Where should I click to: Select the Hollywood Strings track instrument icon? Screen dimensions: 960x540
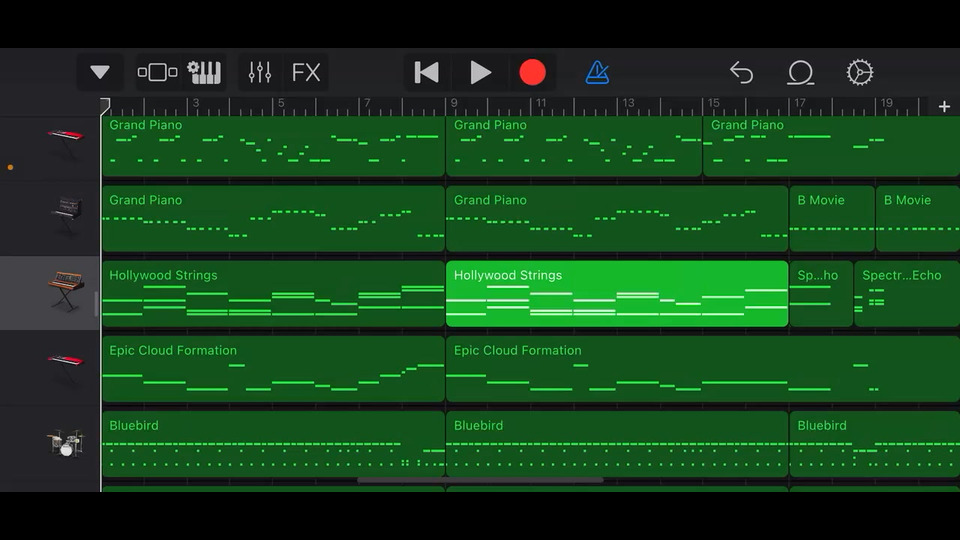point(66,291)
